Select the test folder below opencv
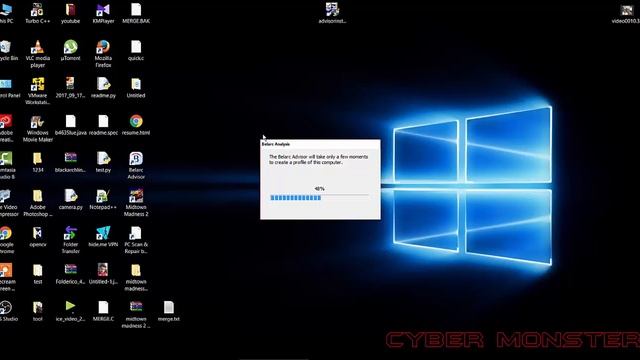Viewport: 640px width, 360px height. point(37,271)
